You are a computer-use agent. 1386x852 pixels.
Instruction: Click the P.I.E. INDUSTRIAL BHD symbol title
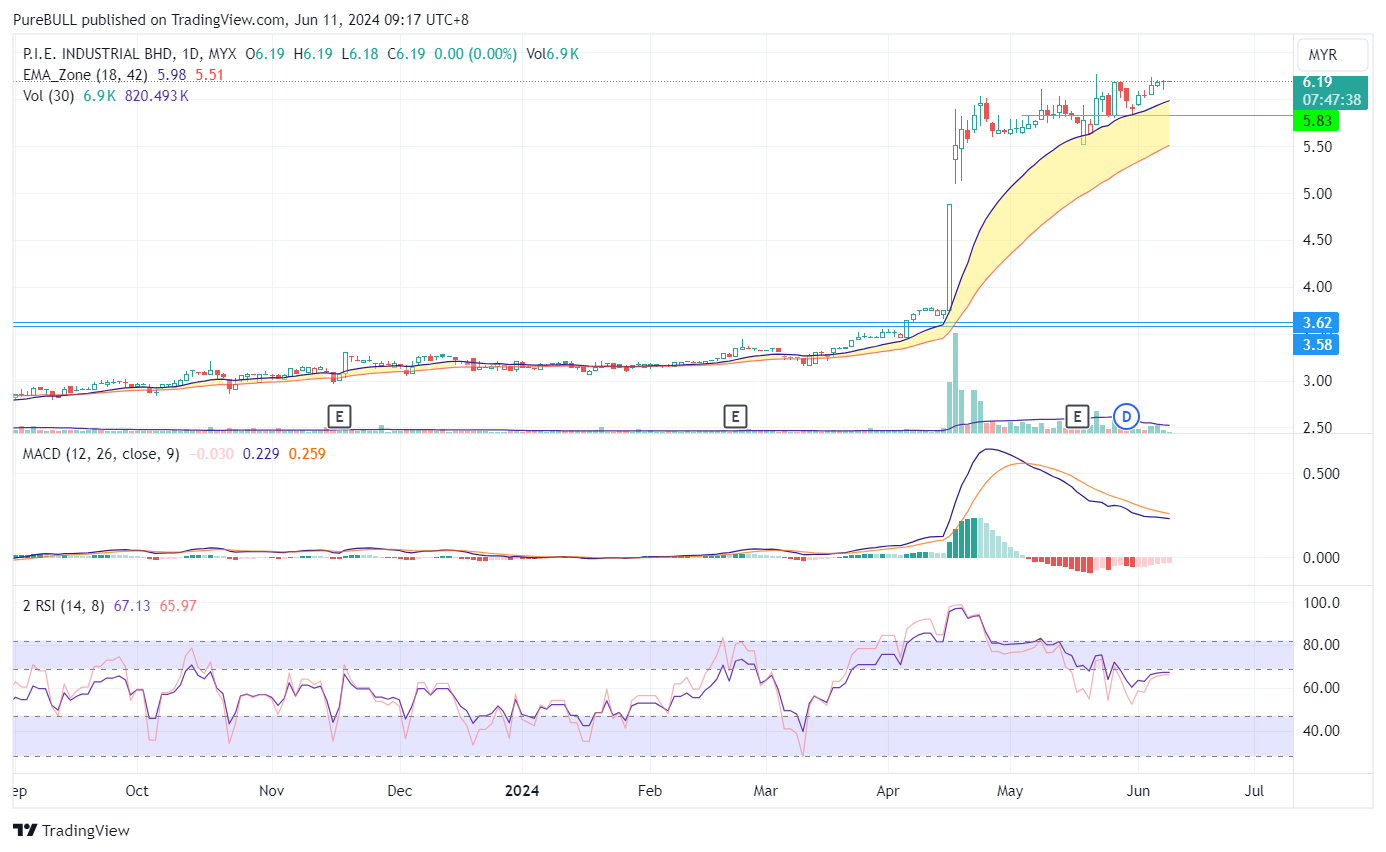[96, 54]
